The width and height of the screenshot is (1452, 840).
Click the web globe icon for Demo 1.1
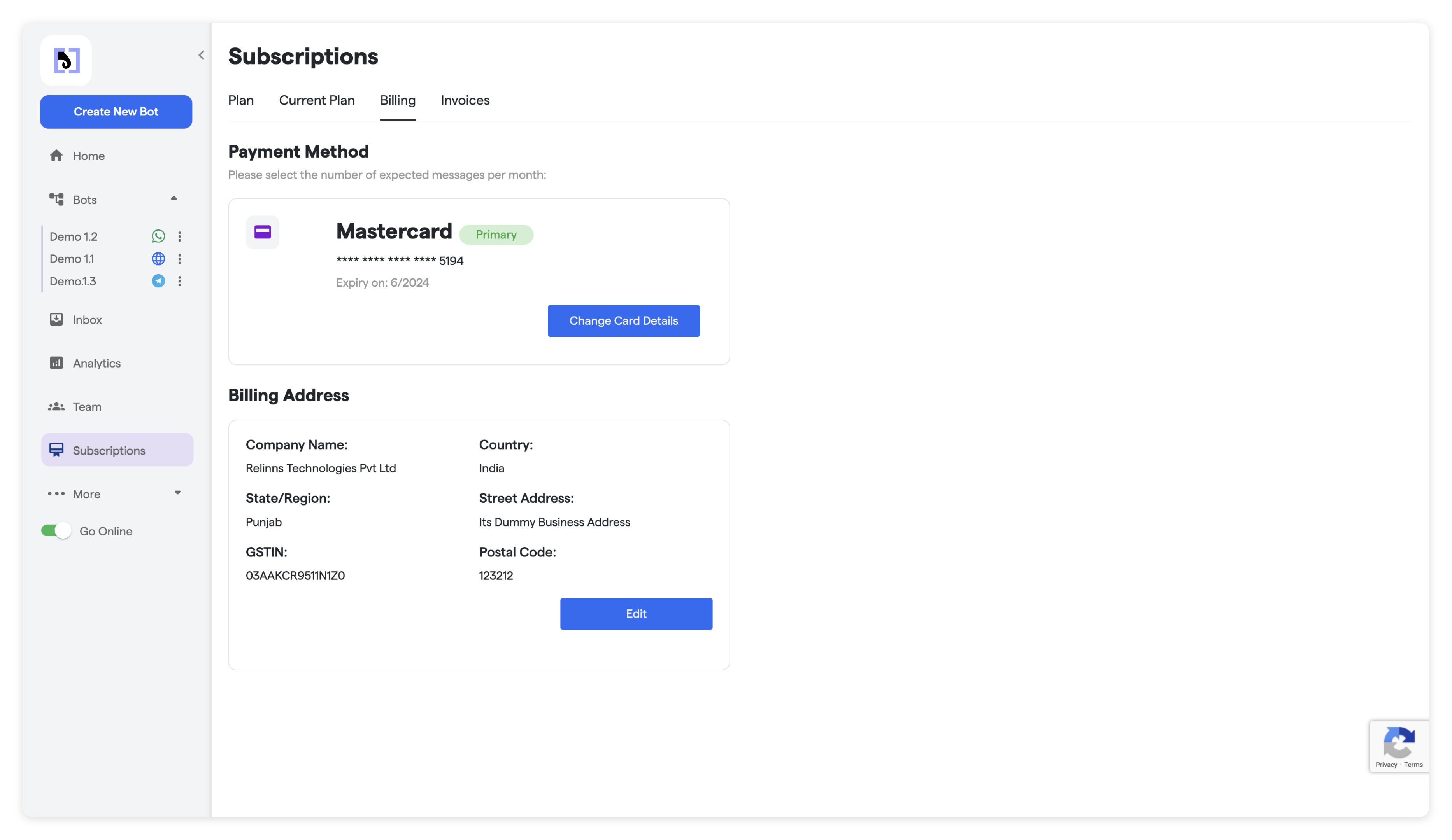tap(158, 259)
